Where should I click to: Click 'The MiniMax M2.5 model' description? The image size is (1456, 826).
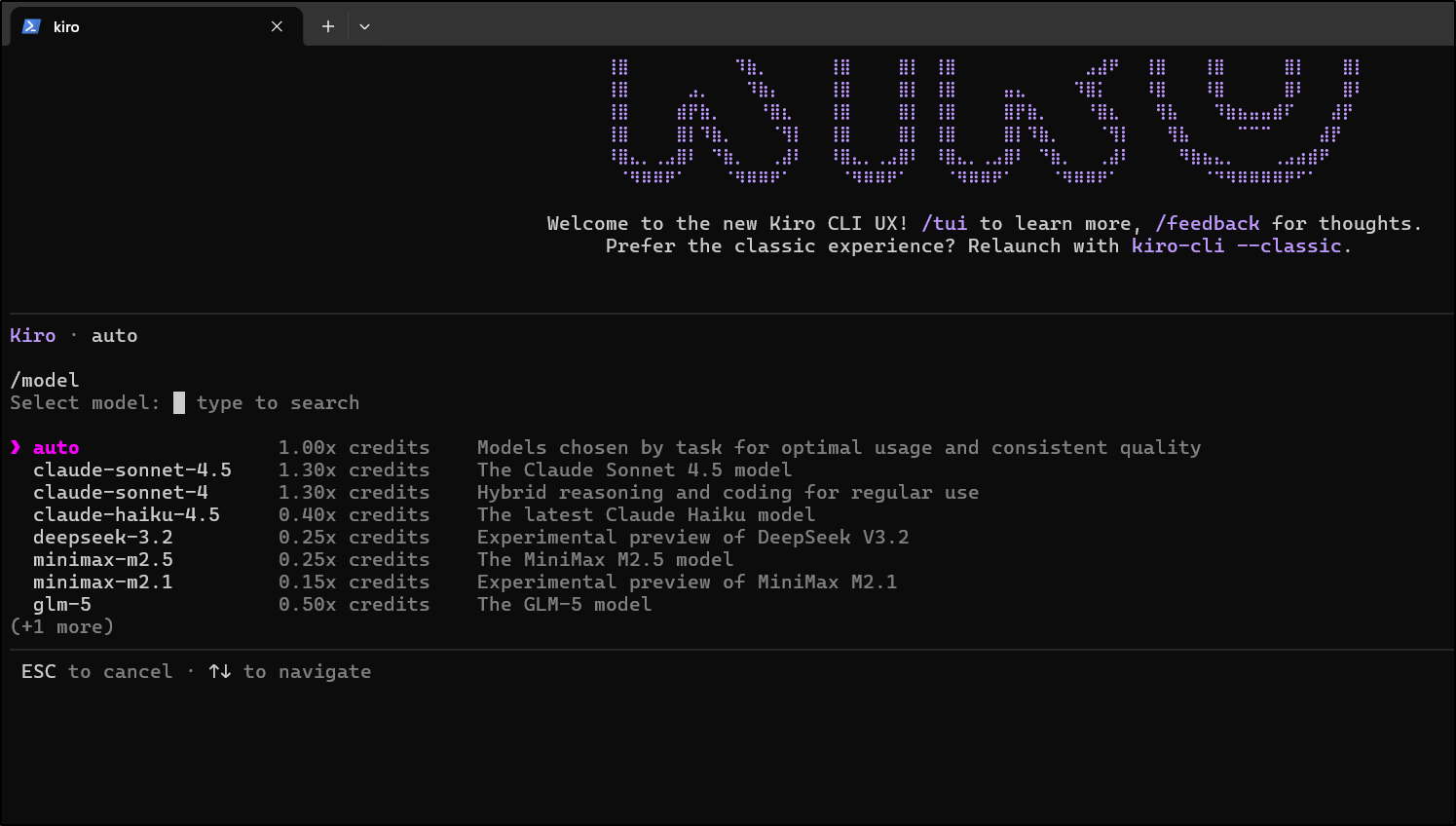[606, 560]
